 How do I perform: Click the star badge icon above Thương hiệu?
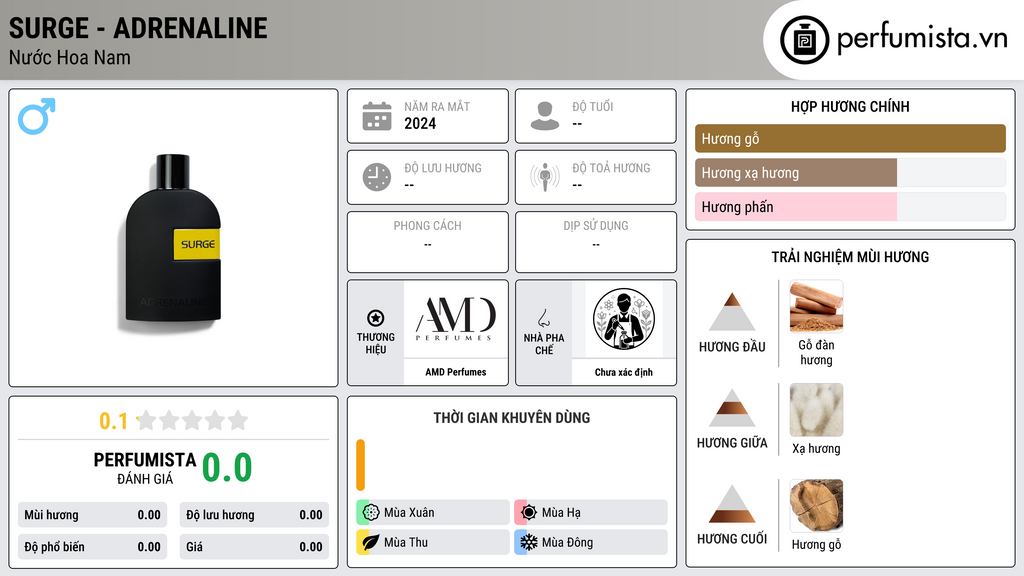tap(376, 318)
